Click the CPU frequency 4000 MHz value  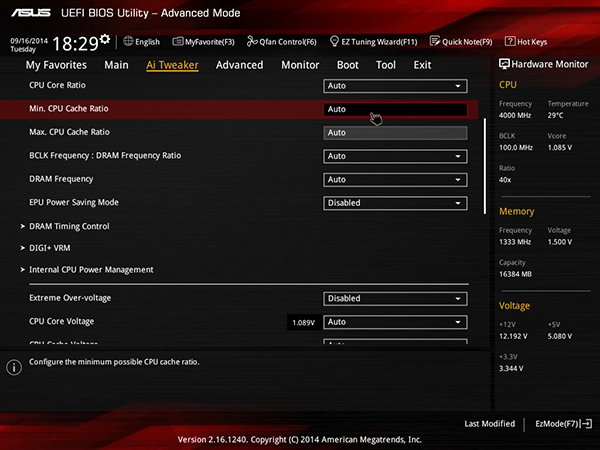coord(515,115)
